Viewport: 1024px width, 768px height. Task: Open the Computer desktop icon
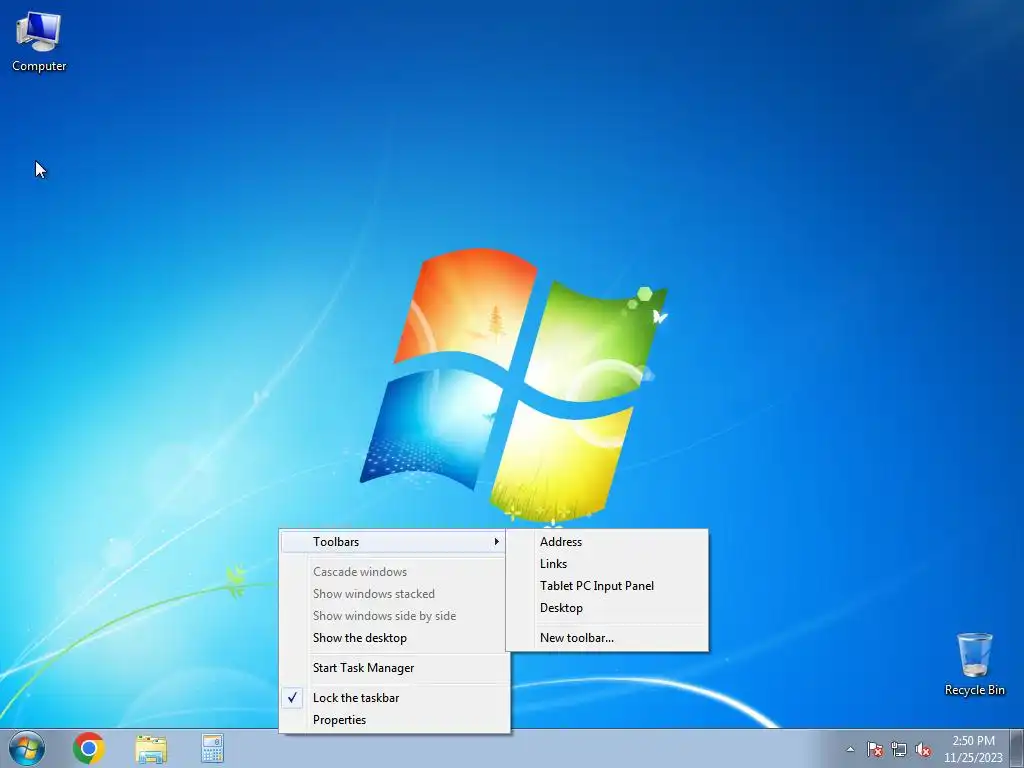pyautogui.click(x=39, y=41)
